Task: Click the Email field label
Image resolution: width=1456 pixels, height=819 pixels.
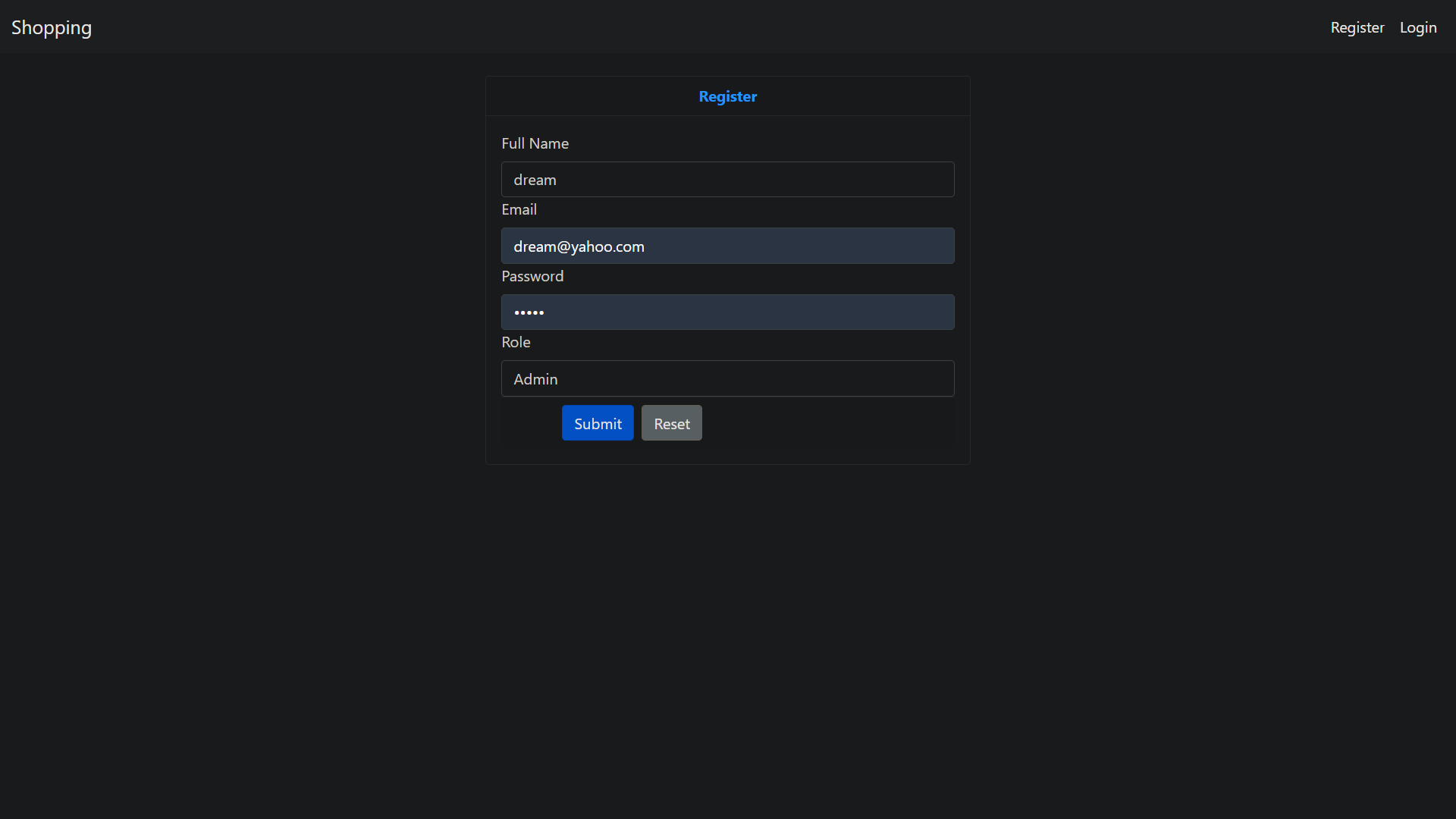Action: [519, 209]
